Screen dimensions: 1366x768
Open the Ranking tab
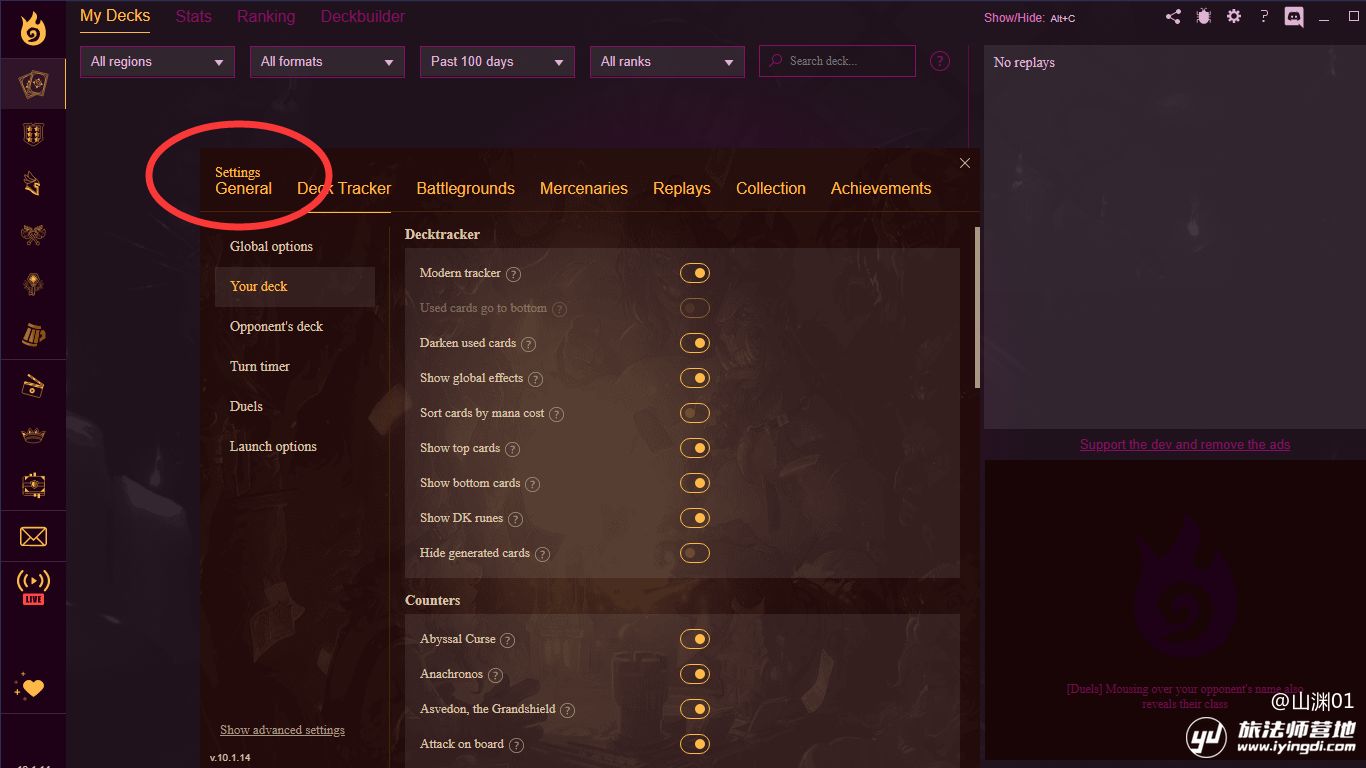click(x=266, y=16)
